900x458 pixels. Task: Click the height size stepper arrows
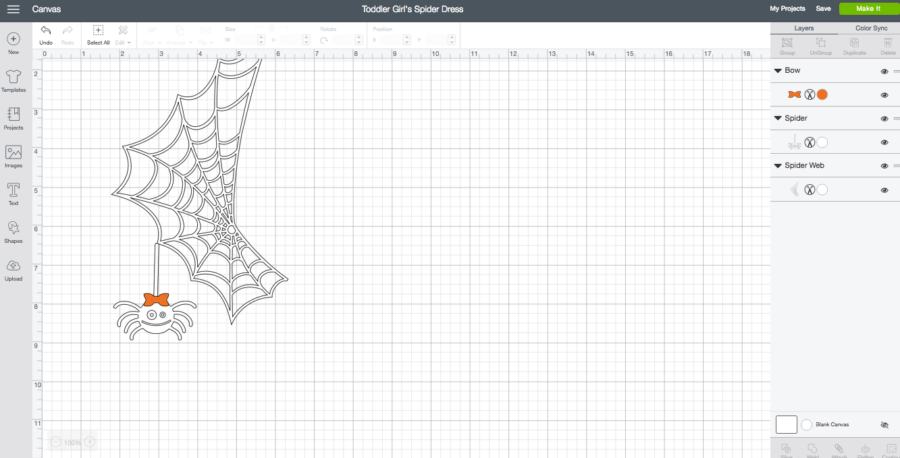pos(307,40)
